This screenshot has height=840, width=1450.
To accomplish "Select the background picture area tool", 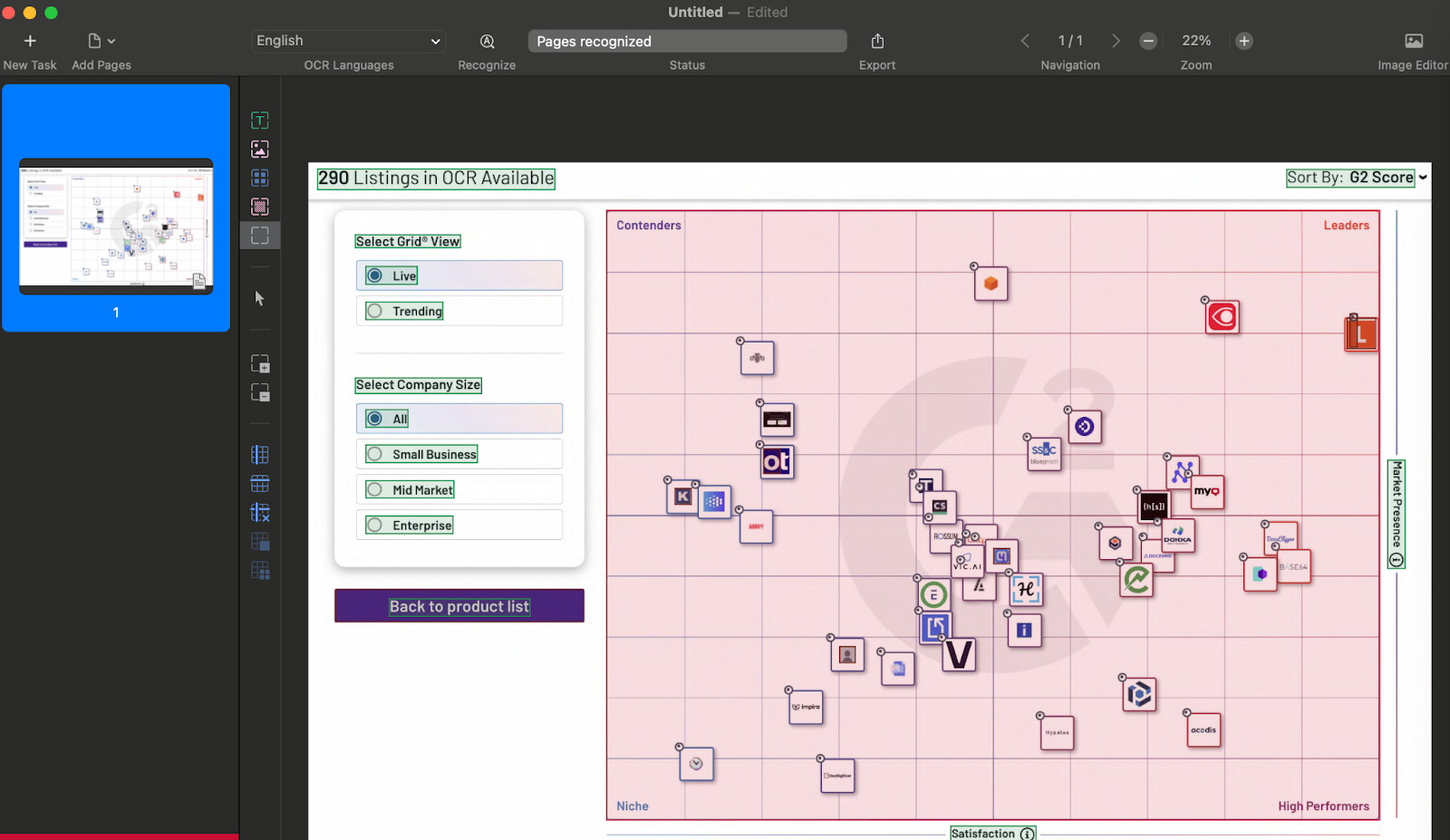I will [260, 207].
